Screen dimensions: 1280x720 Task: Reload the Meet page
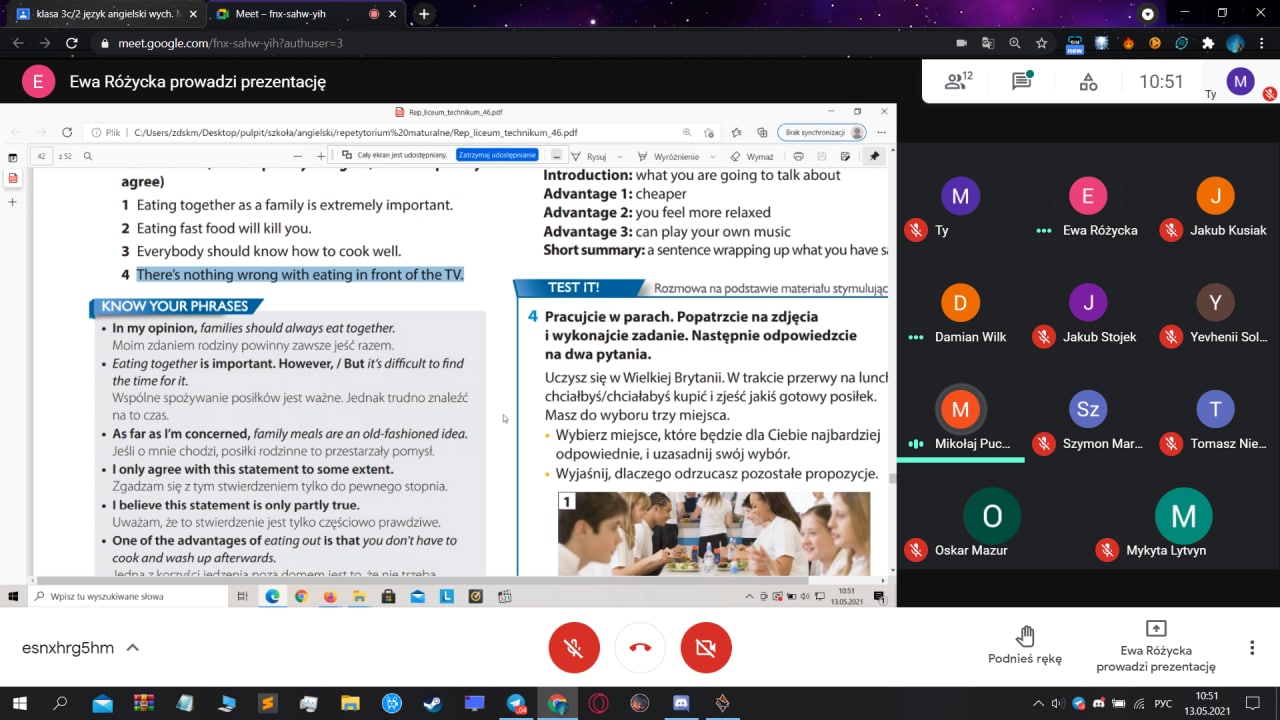click(x=71, y=43)
